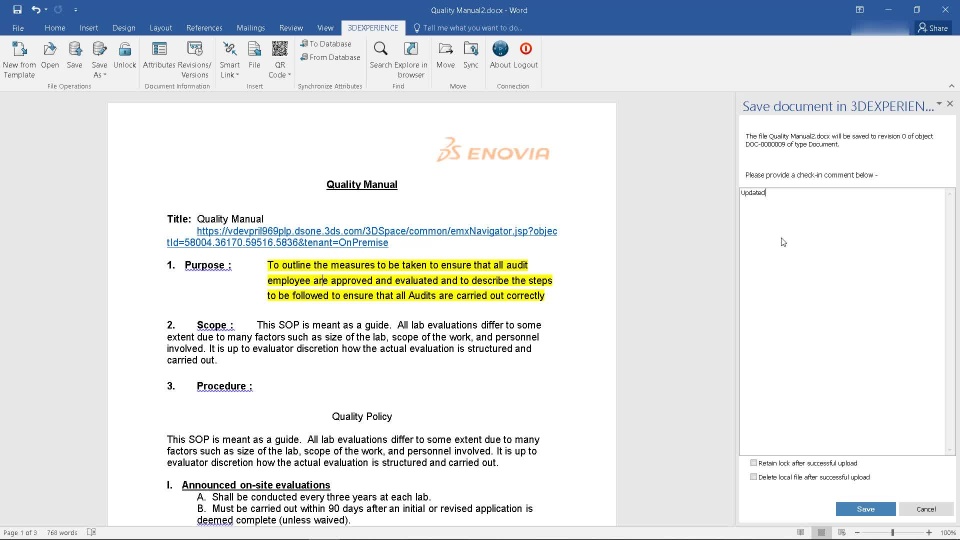The width and height of the screenshot is (960, 540).
Task: Switch to Web Layout view
Action: (842, 533)
